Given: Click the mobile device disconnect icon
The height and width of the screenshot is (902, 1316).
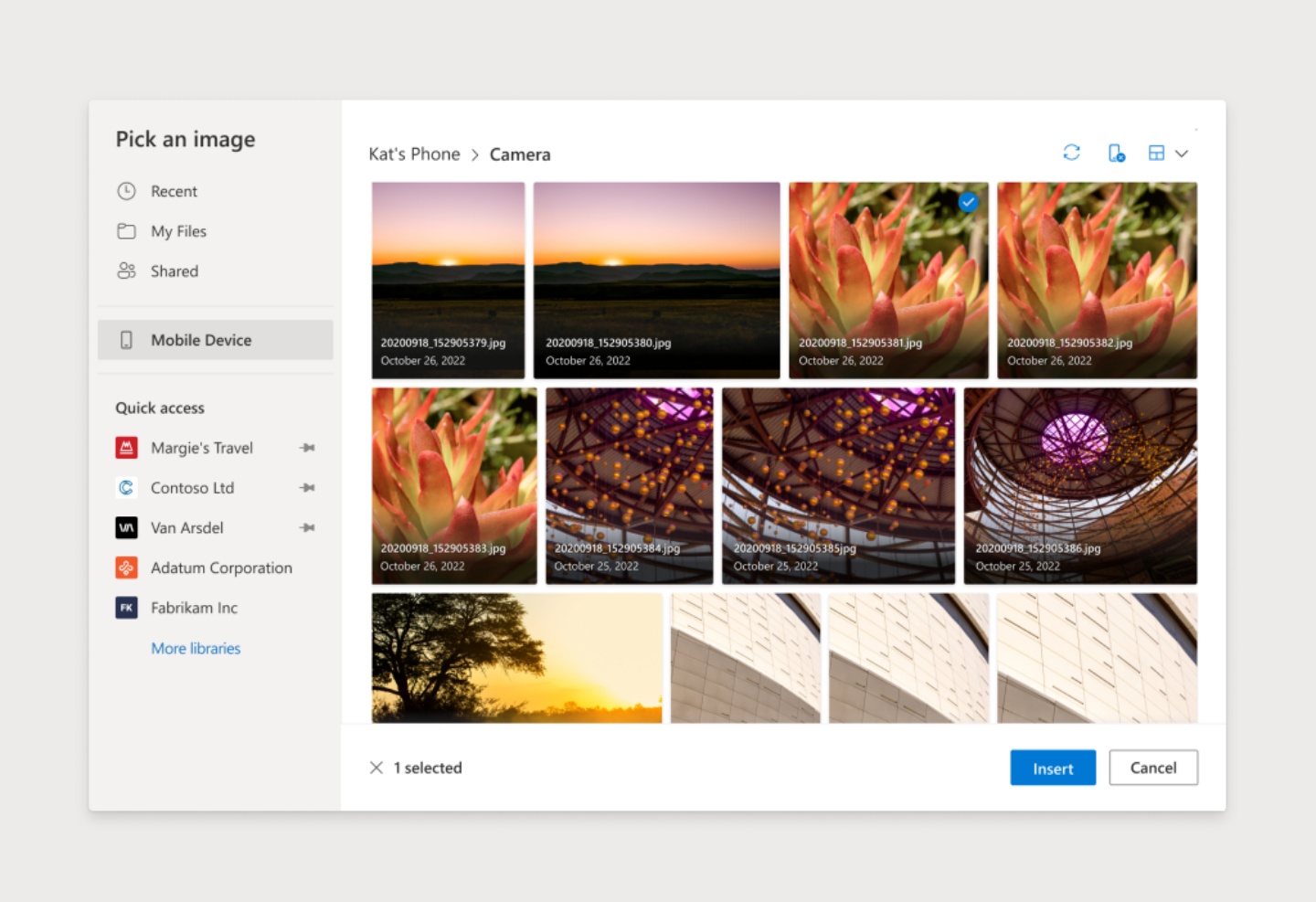Looking at the screenshot, I should (x=1116, y=154).
